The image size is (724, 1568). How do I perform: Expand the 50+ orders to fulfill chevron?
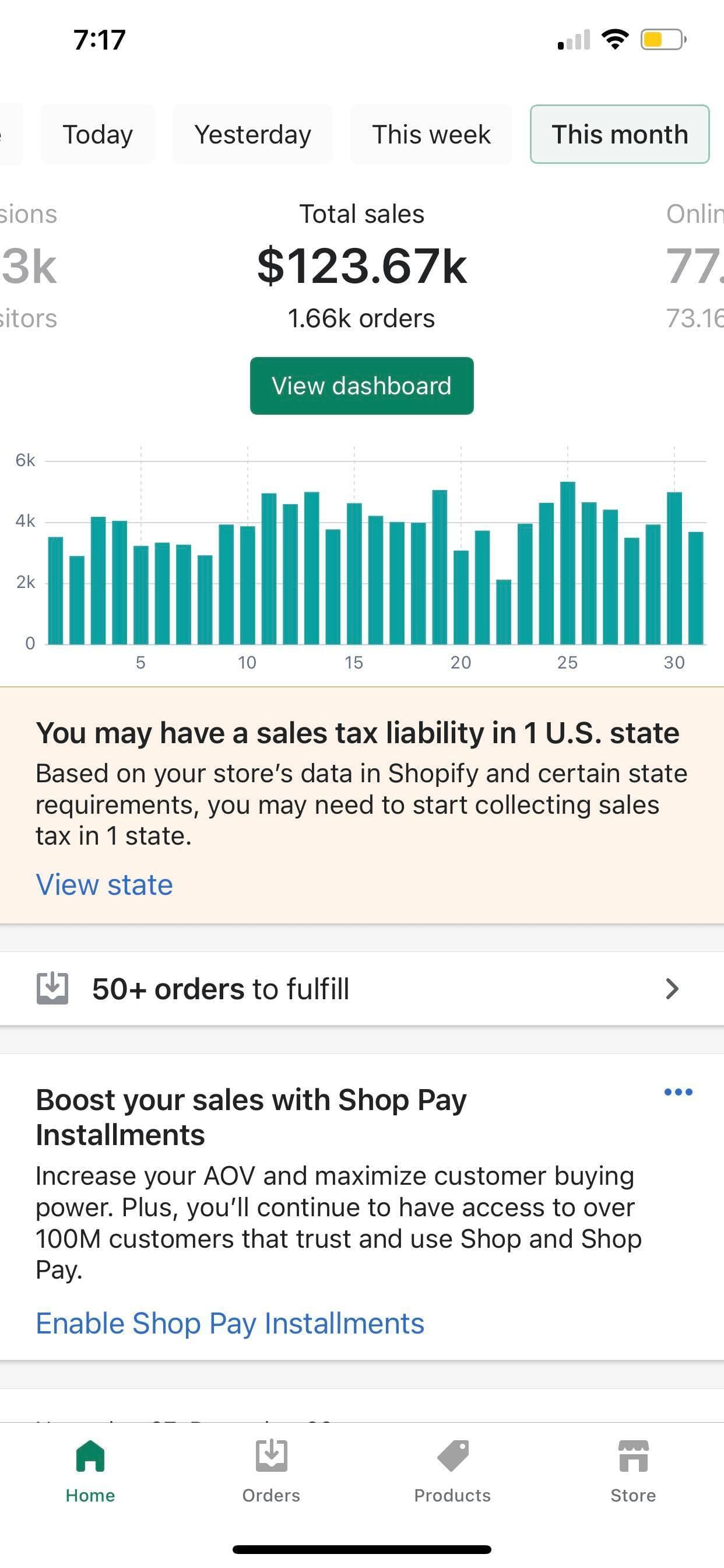pos(672,989)
